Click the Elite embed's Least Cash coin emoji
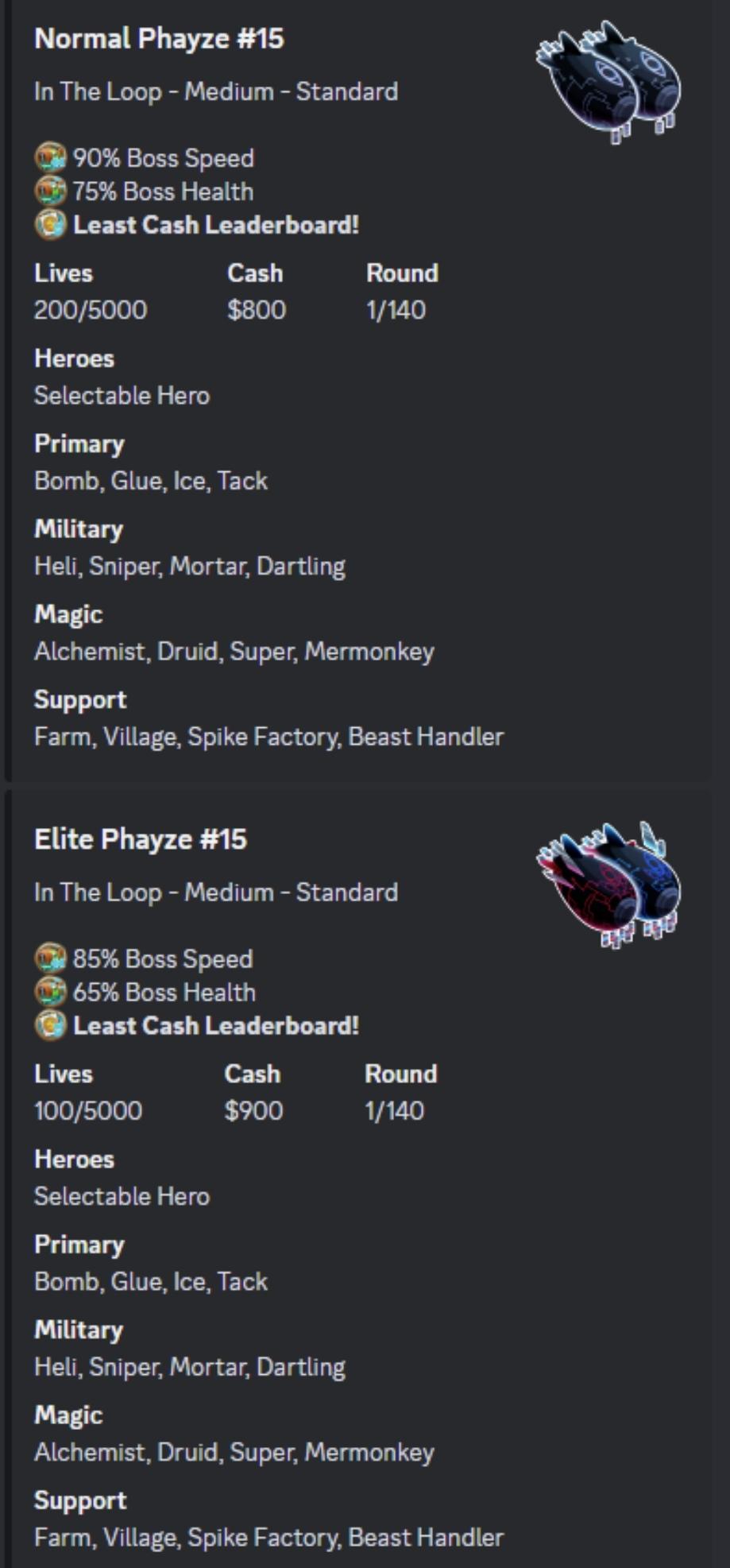The width and height of the screenshot is (730, 1568). [x=50, y=1026]
